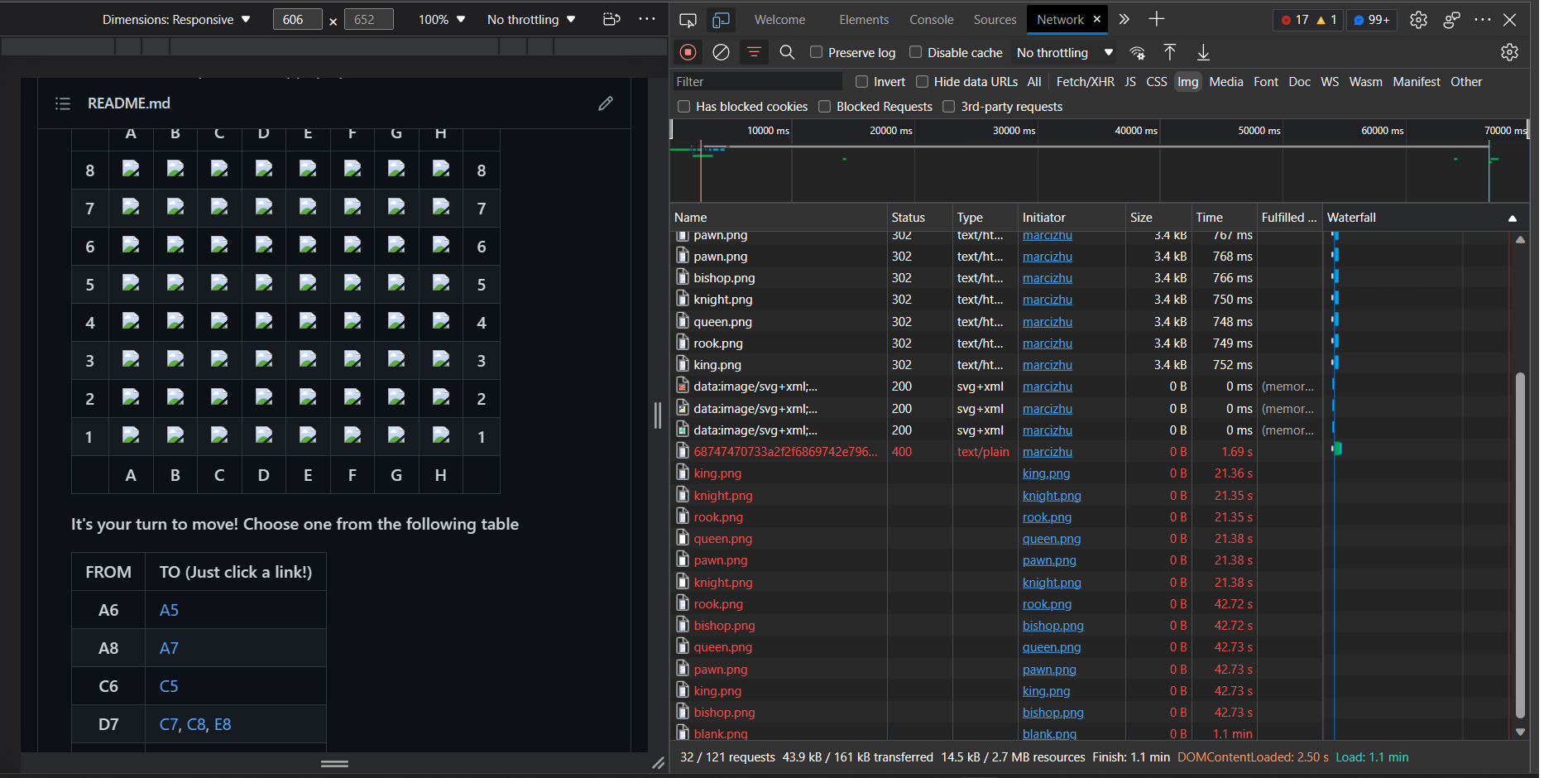Select the All filter type

(1034, 82)
